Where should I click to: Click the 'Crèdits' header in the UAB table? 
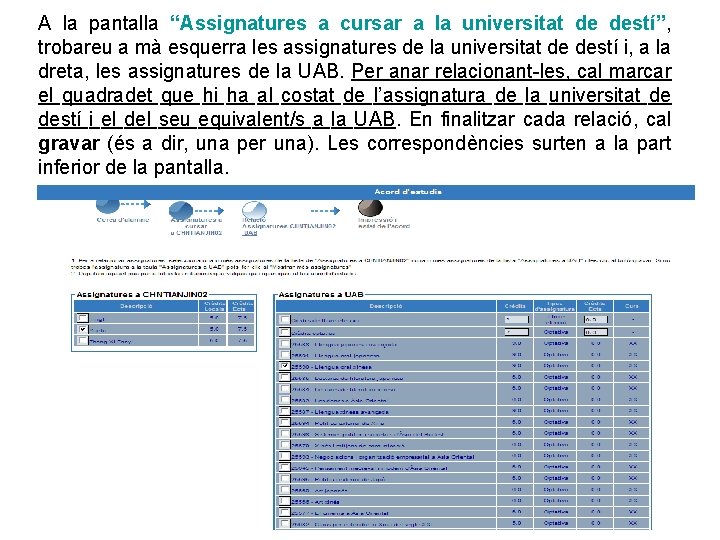click(x=515, y=306)
